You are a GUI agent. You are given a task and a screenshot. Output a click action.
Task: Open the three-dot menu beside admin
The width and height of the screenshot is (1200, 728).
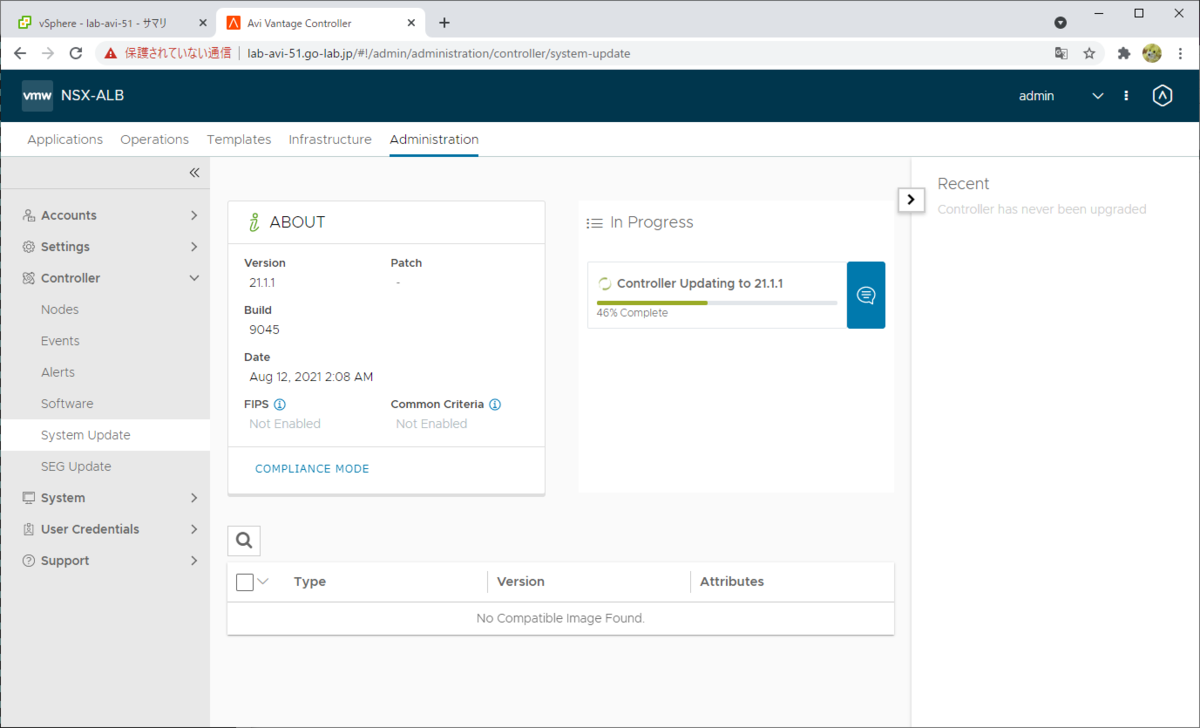(x=1126, y=96)
